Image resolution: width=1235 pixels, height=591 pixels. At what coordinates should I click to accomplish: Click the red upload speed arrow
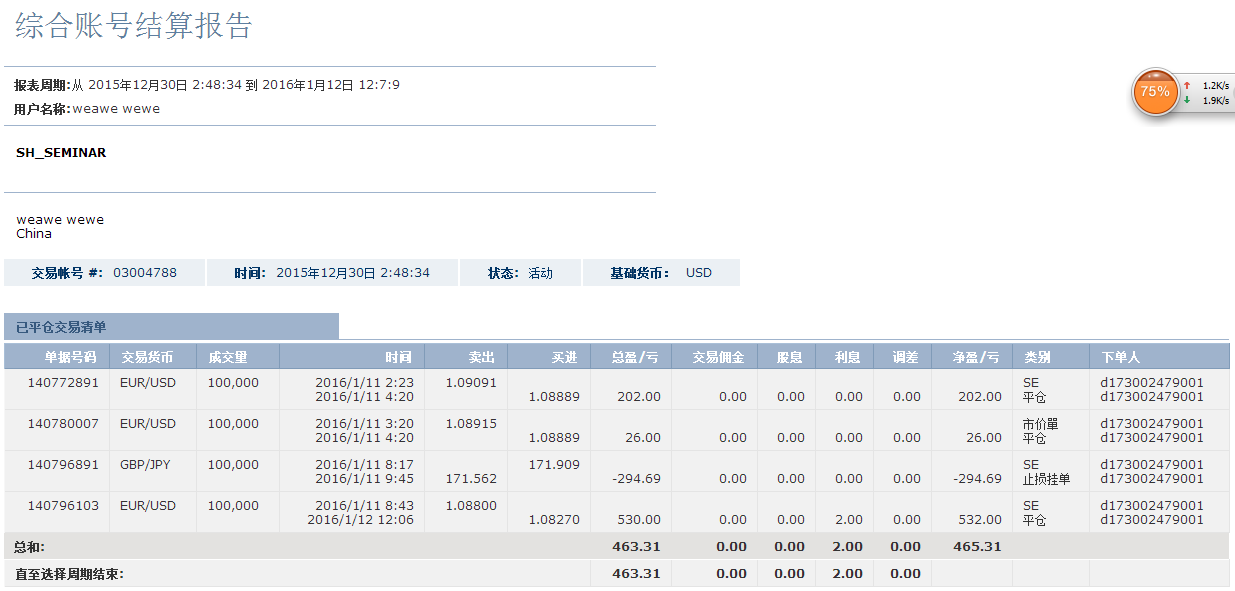(1187, 86)
